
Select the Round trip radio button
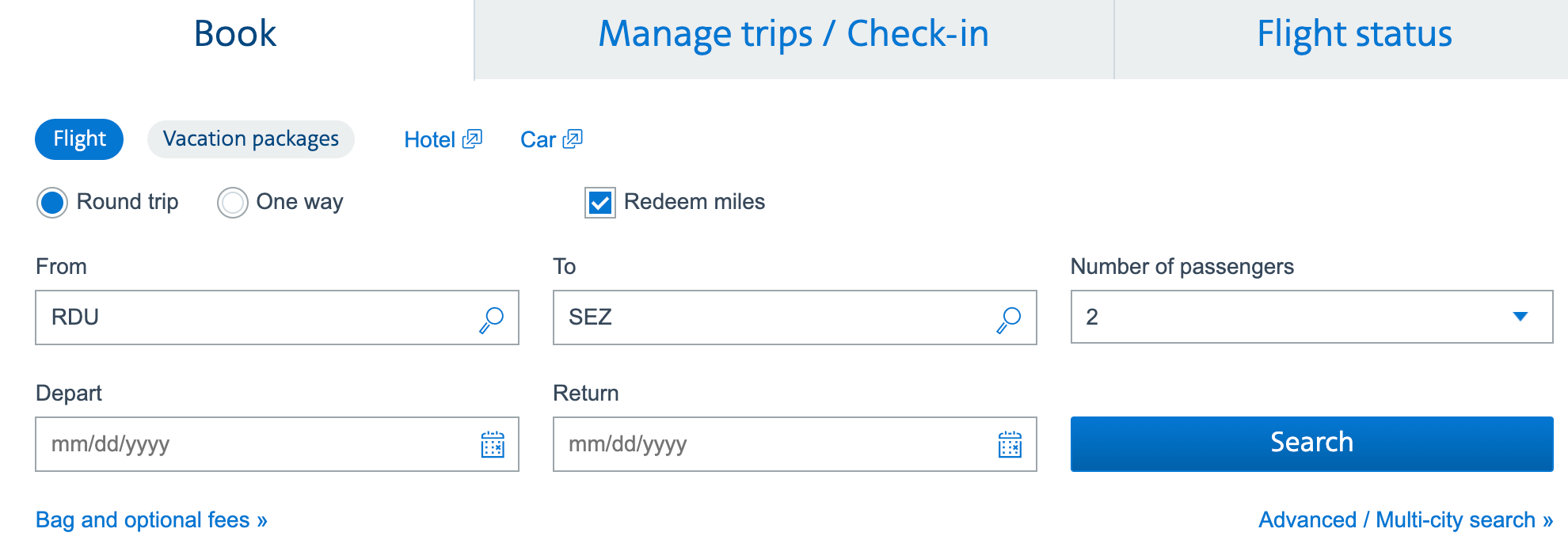click(51, 203)
